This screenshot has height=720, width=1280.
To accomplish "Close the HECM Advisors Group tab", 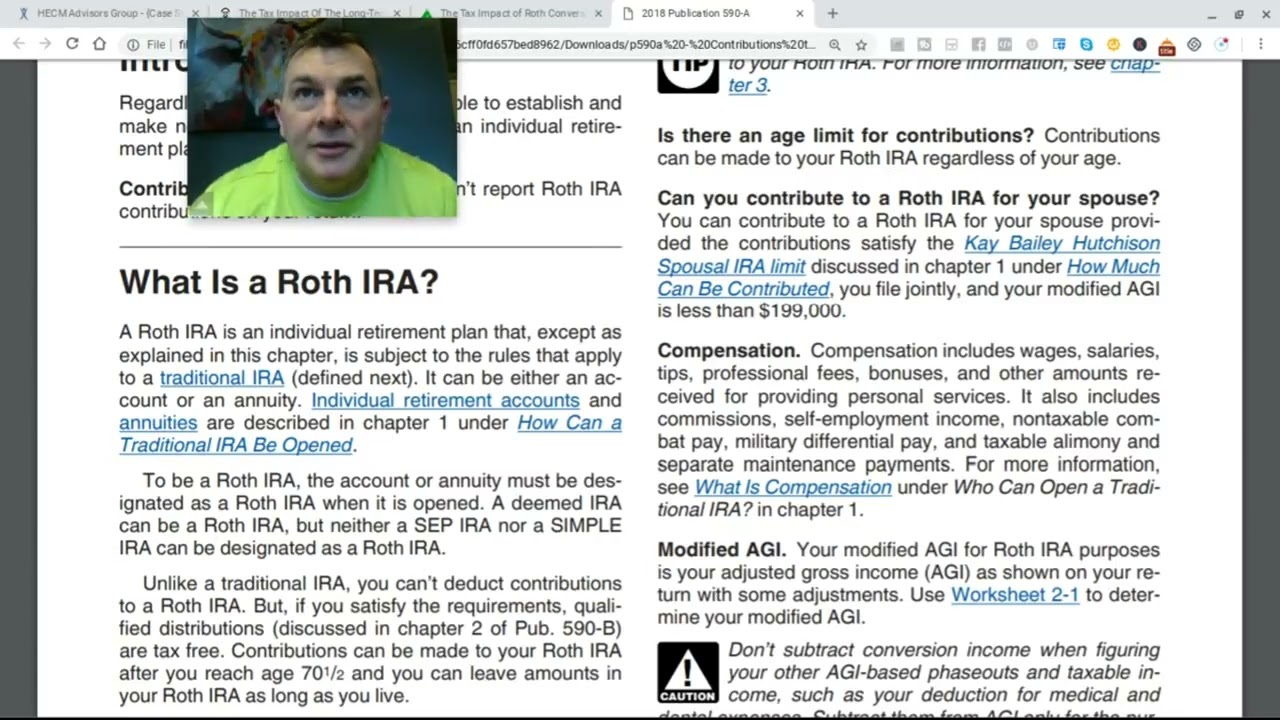I will (195, 14).
